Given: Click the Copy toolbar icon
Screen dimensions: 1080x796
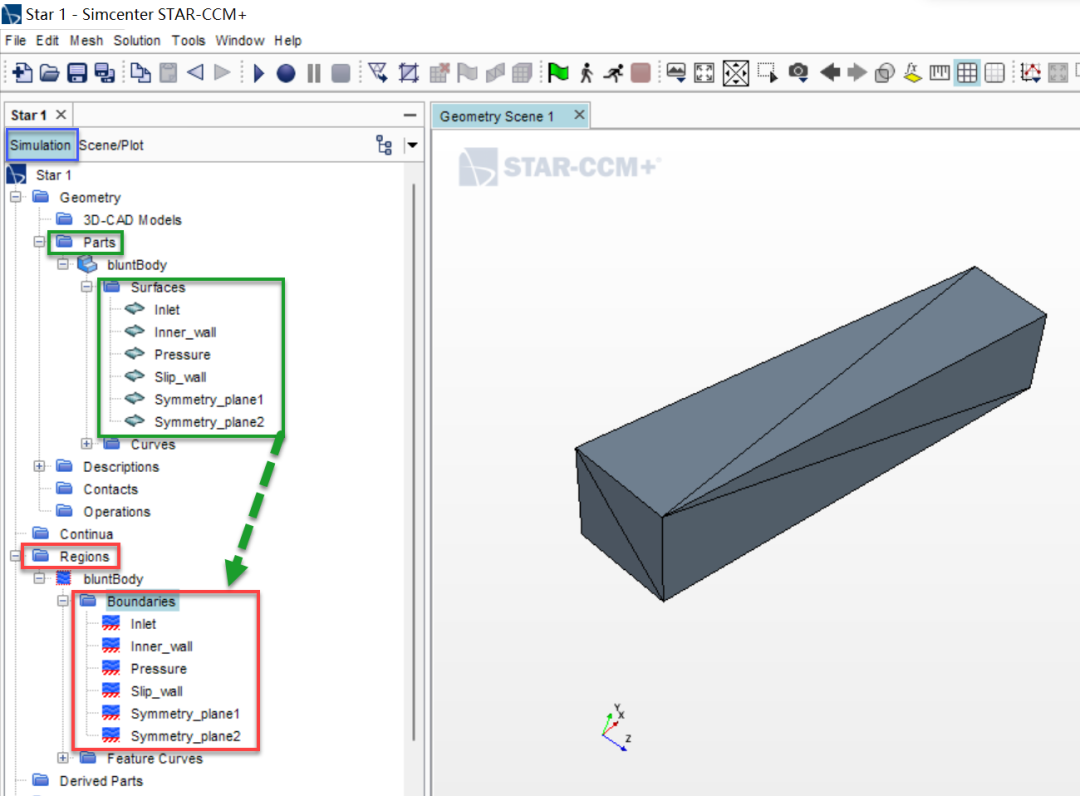Looking at the screenshot, I should [x=141, y=72].
